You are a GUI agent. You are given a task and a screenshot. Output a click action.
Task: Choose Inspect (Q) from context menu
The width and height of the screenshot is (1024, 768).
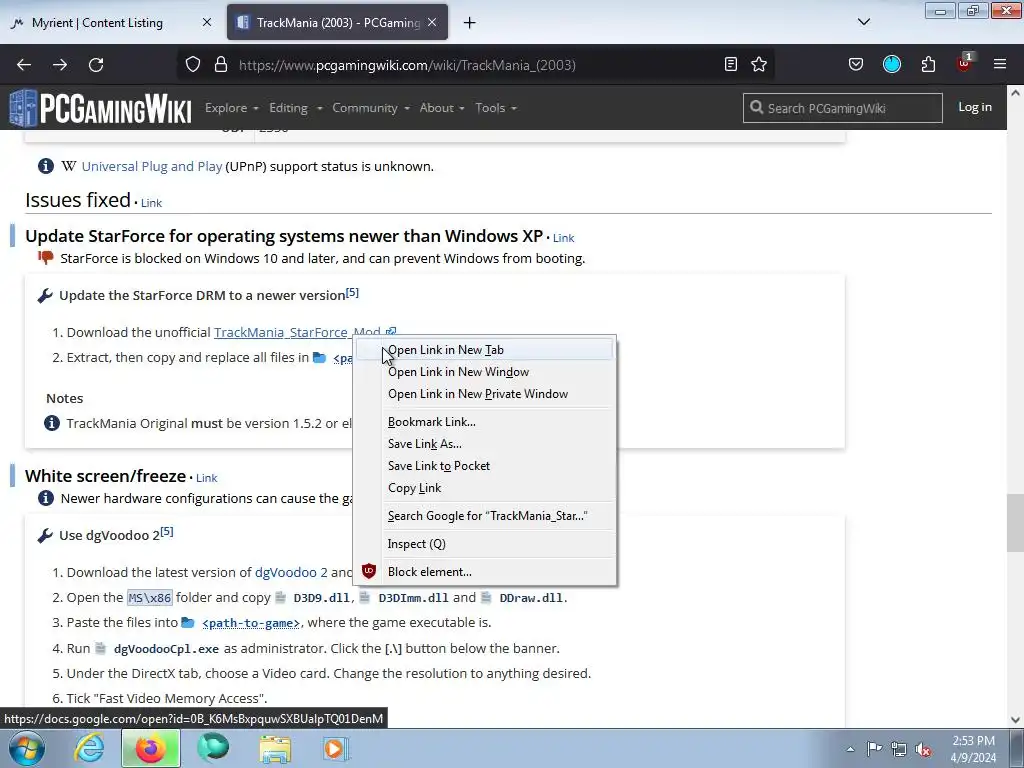click(x=485, y=544)
